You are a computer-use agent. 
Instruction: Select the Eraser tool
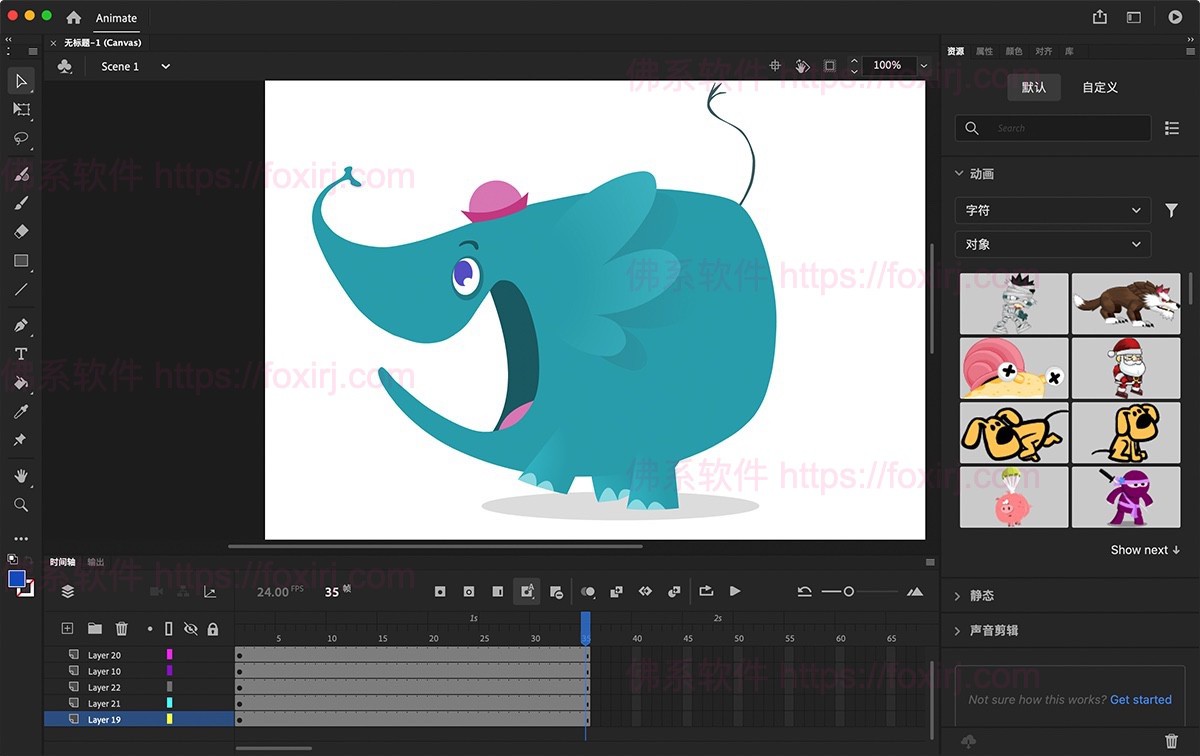[21, 232]
